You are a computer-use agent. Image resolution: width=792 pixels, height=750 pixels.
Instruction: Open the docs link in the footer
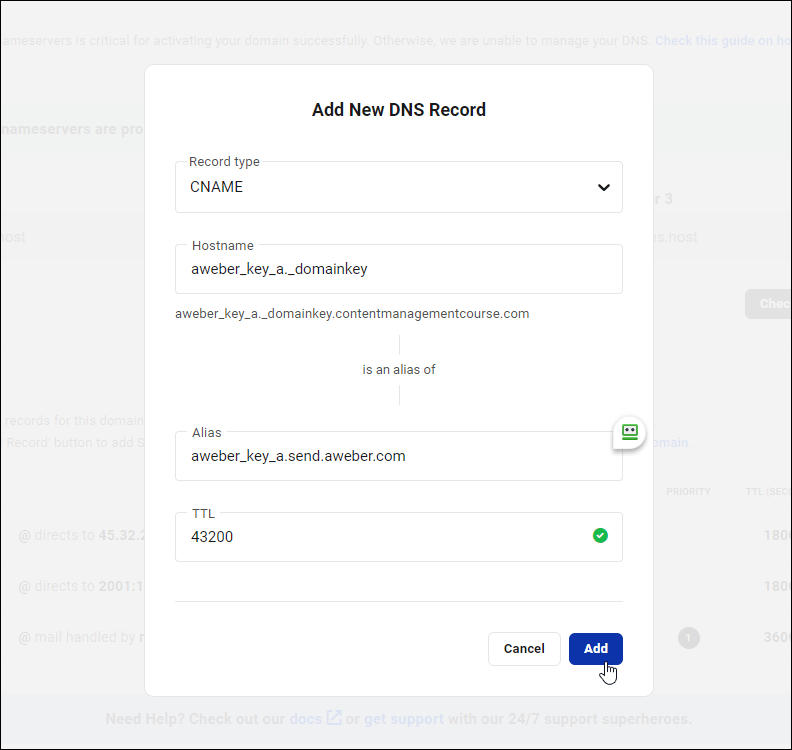click(x=306, y=719)
